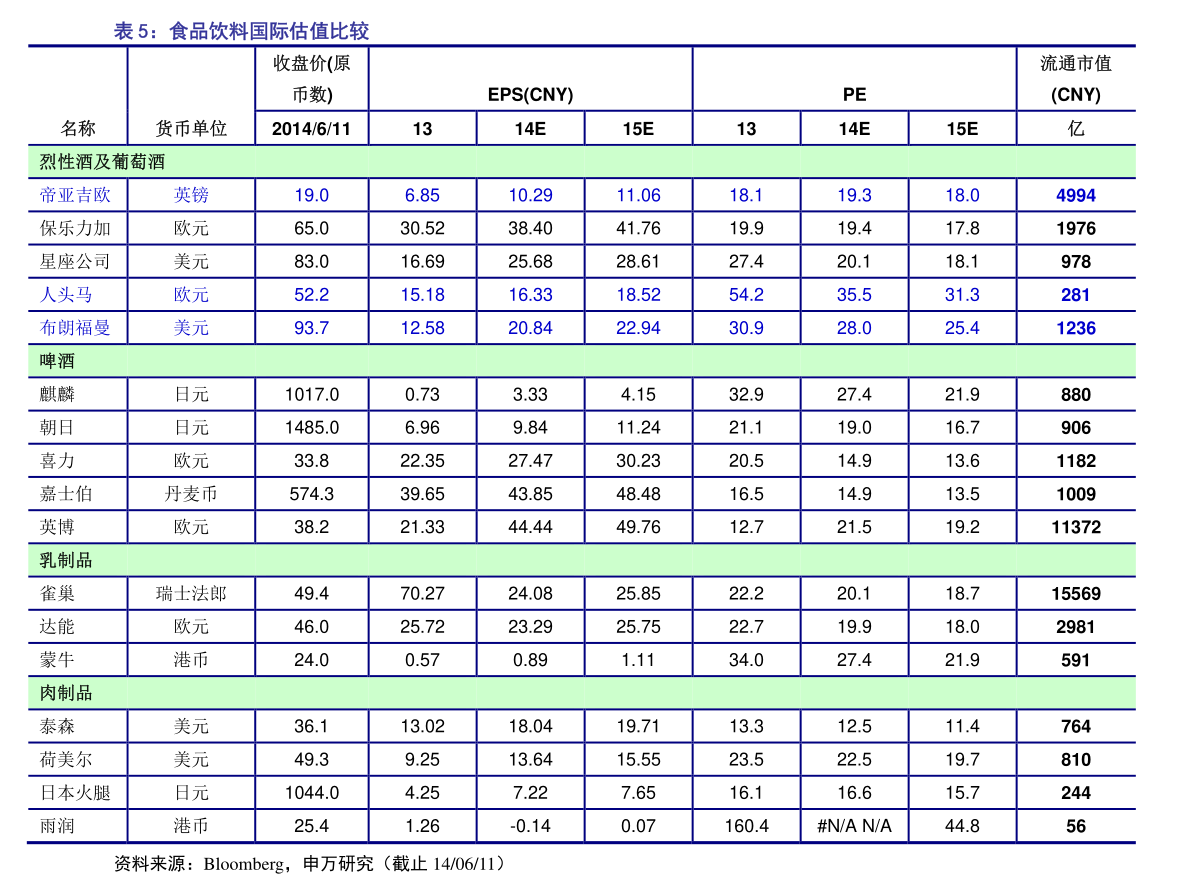The width and height of the screenshot is (1191, 892).
Task: Click 日本火腿 closing price 1044.0
Action: pos(311,792)
